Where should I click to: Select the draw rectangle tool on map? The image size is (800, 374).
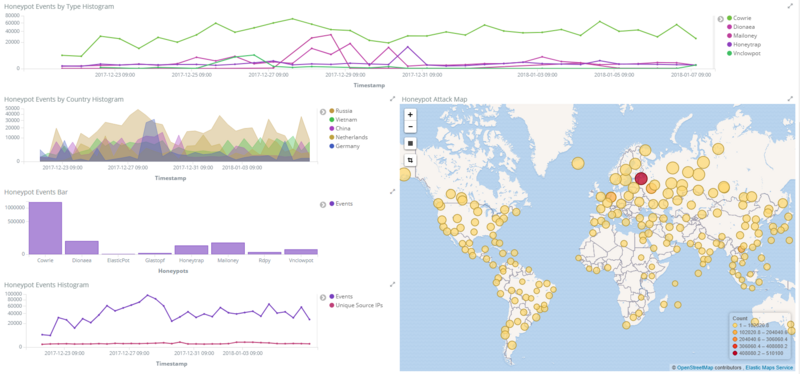[410, 143]
